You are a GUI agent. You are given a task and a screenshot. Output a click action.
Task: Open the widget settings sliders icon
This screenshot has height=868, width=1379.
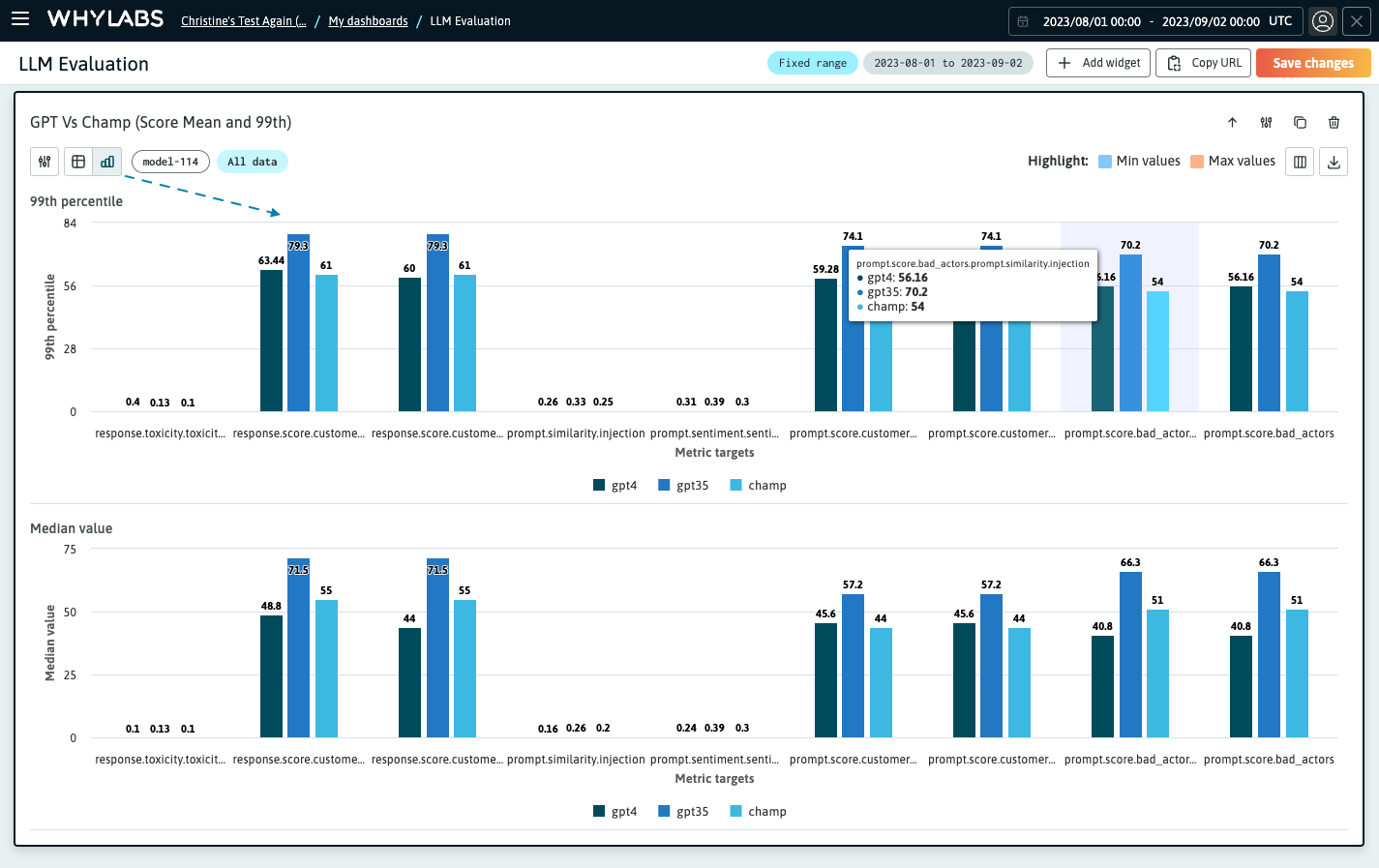pos(1266,123)
